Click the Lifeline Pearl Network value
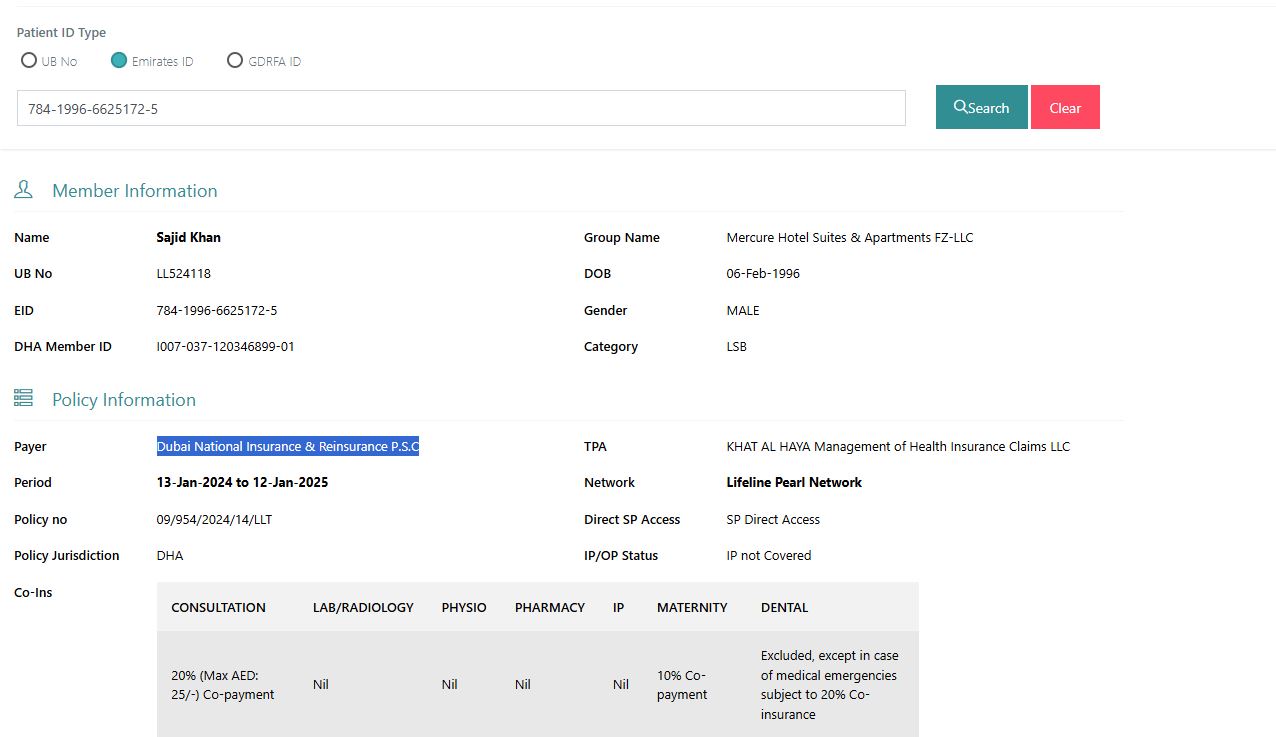This screenshot has height=737, width=1276. [x=793, y=483]
